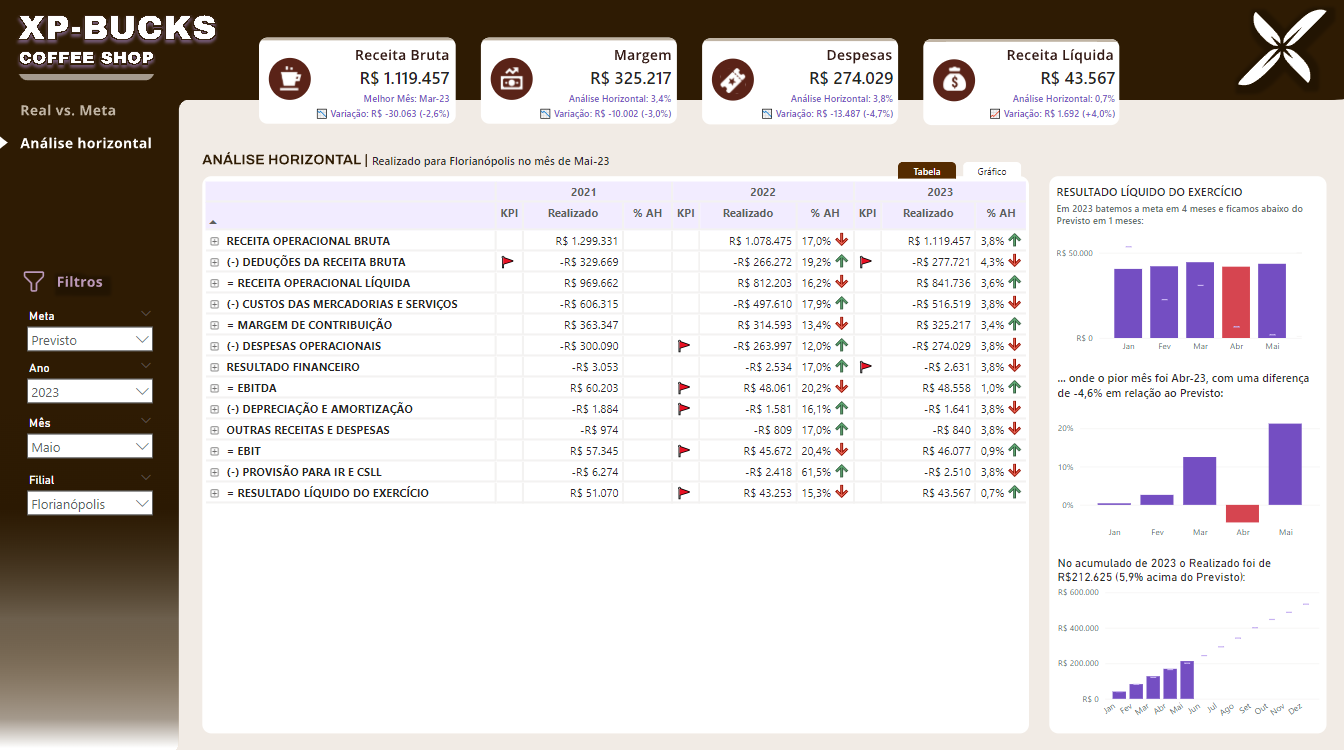This screenshot has width=1344, height=750.
Task: Select the Tabela tab
Action: [x=927, y=171]
